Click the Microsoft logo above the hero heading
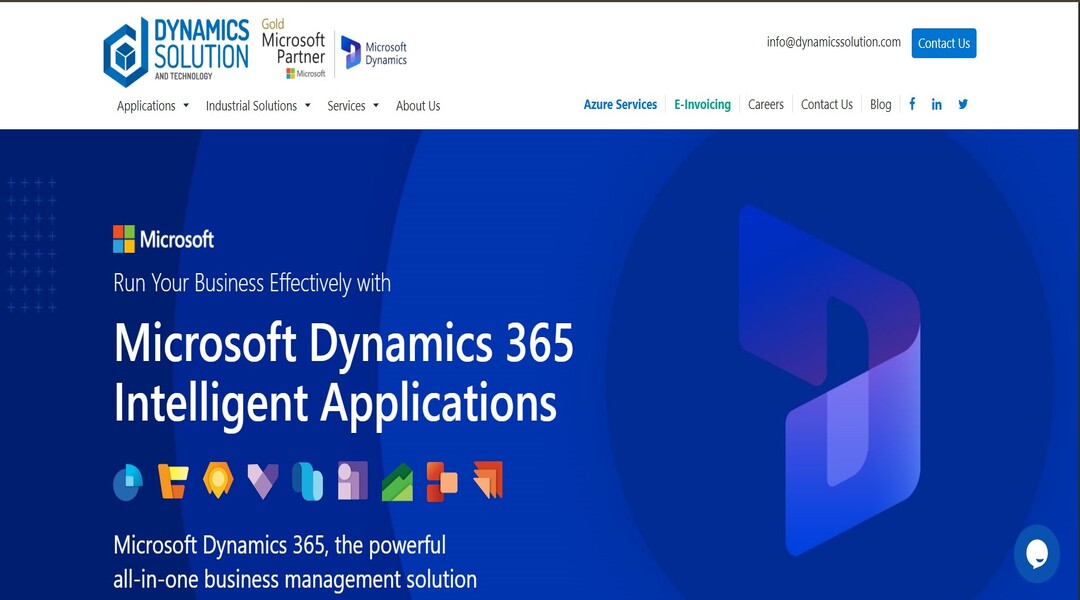This screenshot has height=600, width=1080. pyautogui.click(x=162, y=239)
